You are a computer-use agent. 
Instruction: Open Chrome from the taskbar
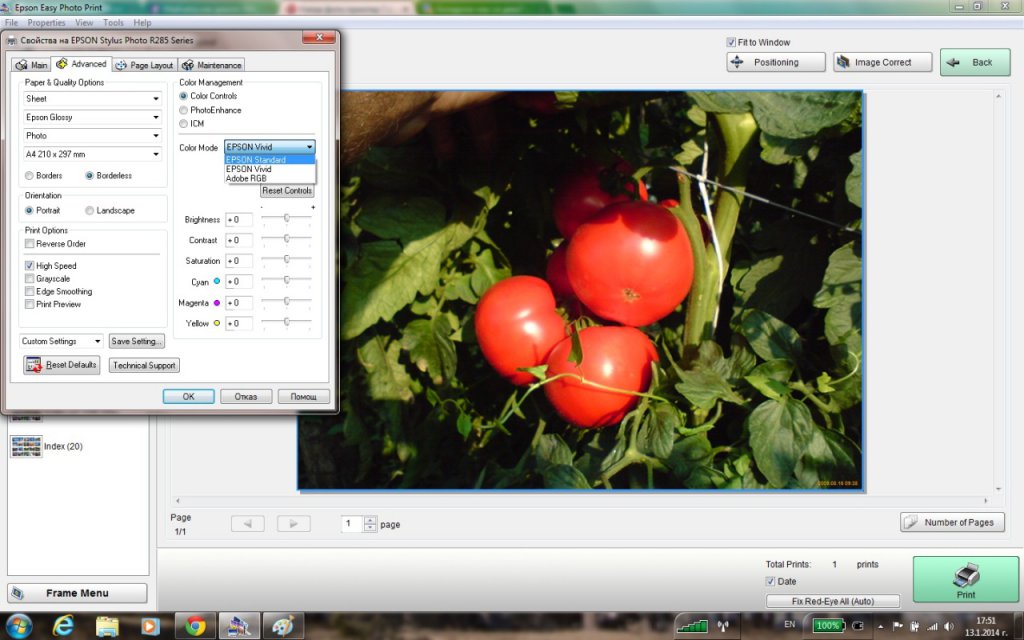click(x=195, y=626)
